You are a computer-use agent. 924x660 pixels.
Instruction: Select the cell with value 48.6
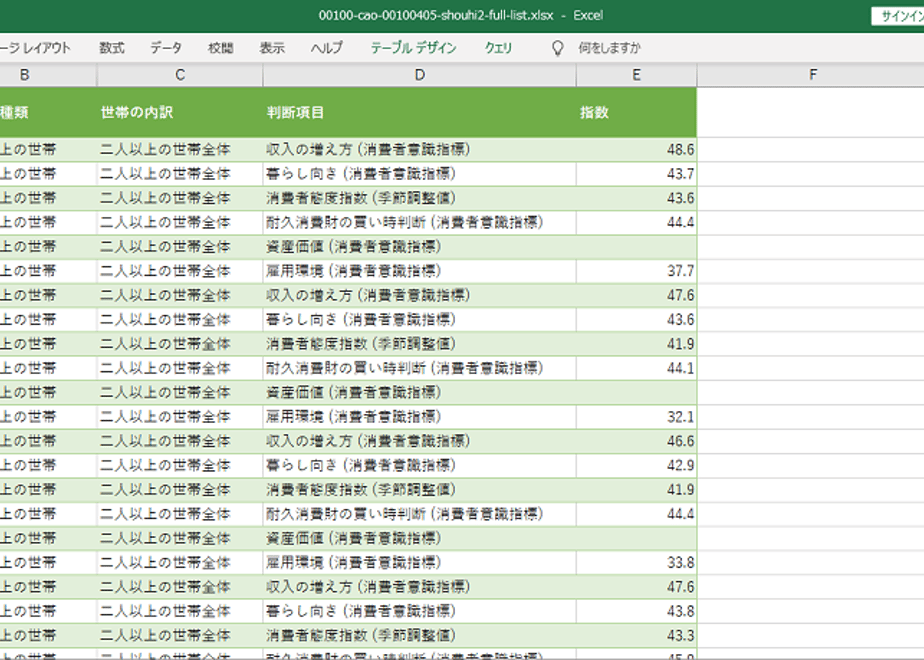pos(636,150)
